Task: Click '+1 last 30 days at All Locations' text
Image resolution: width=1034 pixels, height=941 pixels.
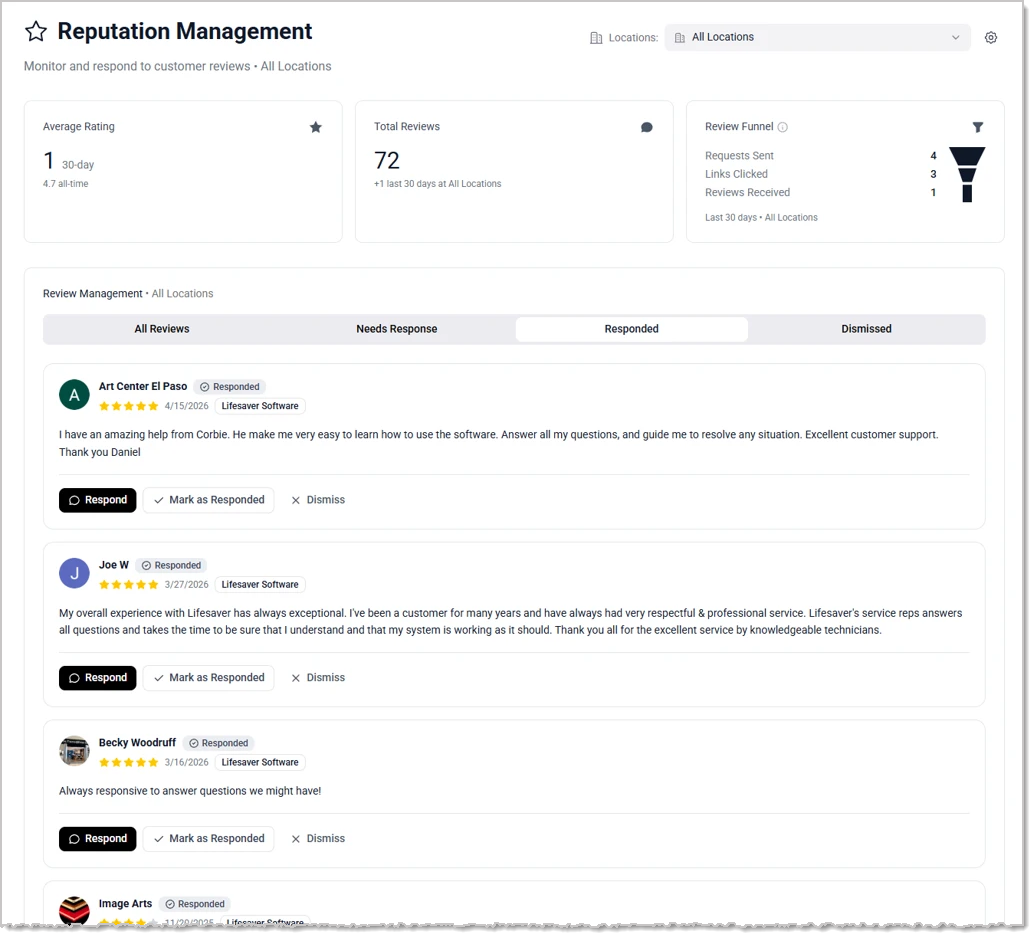Action: (x=440, y=185)
